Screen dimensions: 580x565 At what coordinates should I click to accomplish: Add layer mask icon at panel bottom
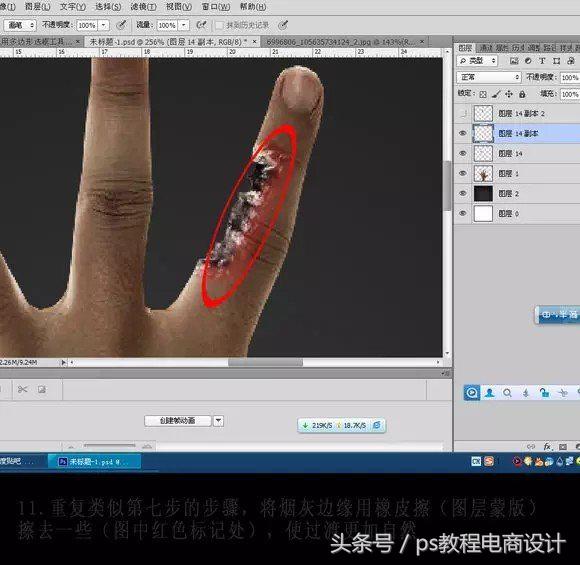[563, 447]
